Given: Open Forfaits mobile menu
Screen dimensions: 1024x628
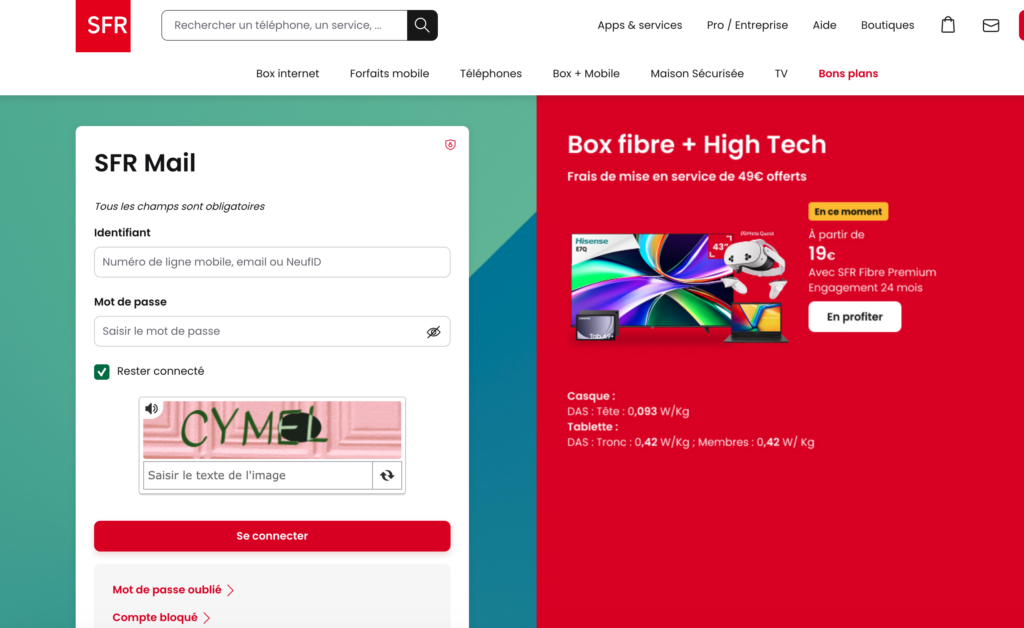Looking at the screenshot, I should [x=389, y=74].
